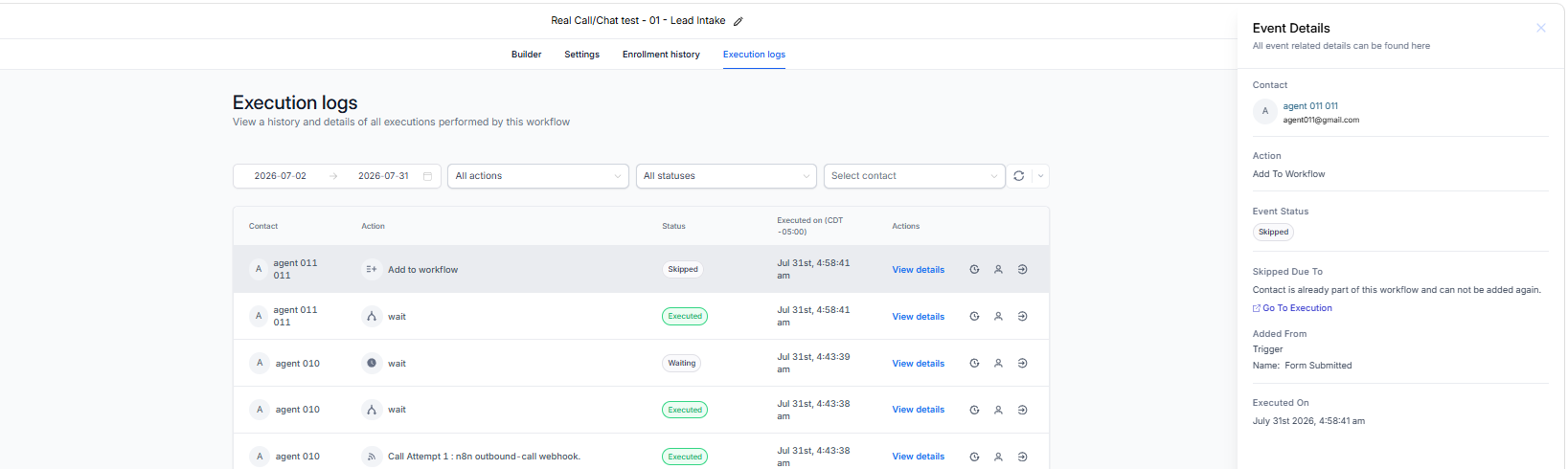The image size is (1568, 469).
Task: Click the agent011@gmail.com email text
Action: 1321,121
